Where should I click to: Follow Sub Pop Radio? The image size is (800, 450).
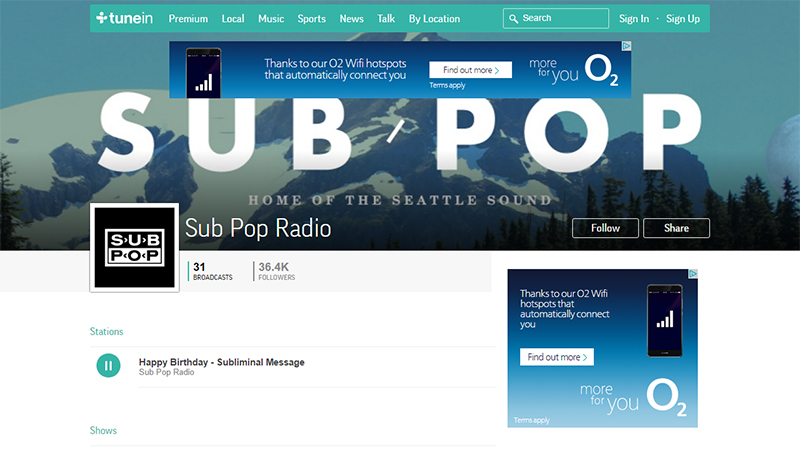[605, 228]
